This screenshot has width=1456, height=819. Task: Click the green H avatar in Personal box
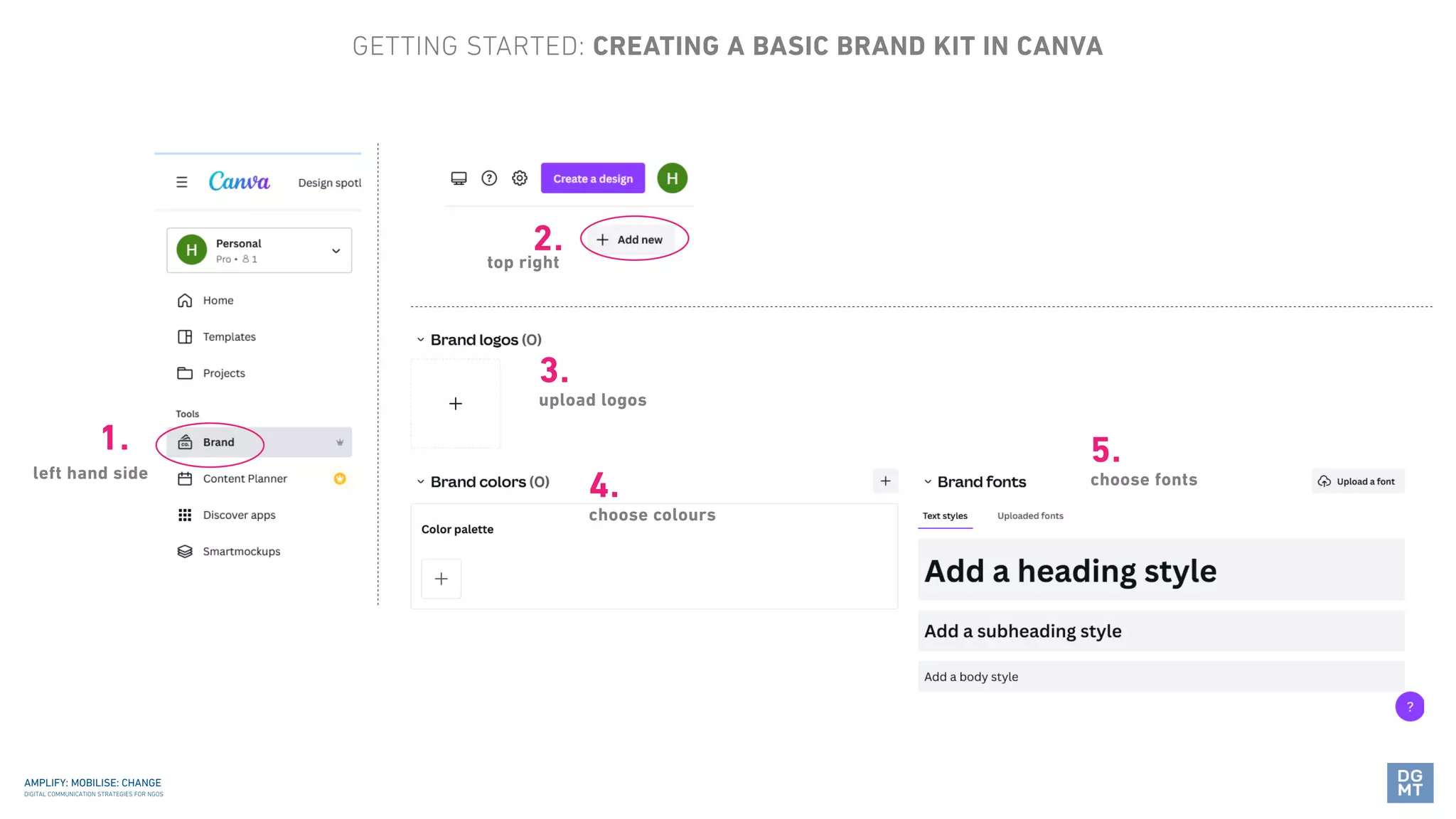click(191, 250)
